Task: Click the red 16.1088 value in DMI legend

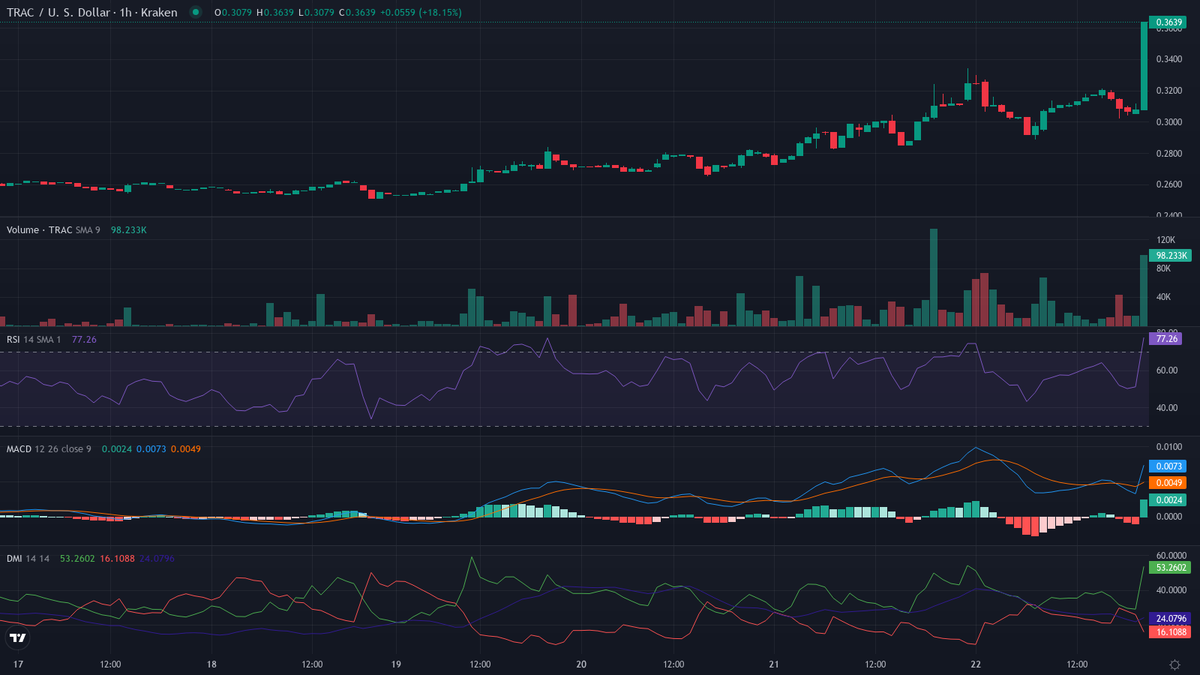Action: [x=117, y=558]
